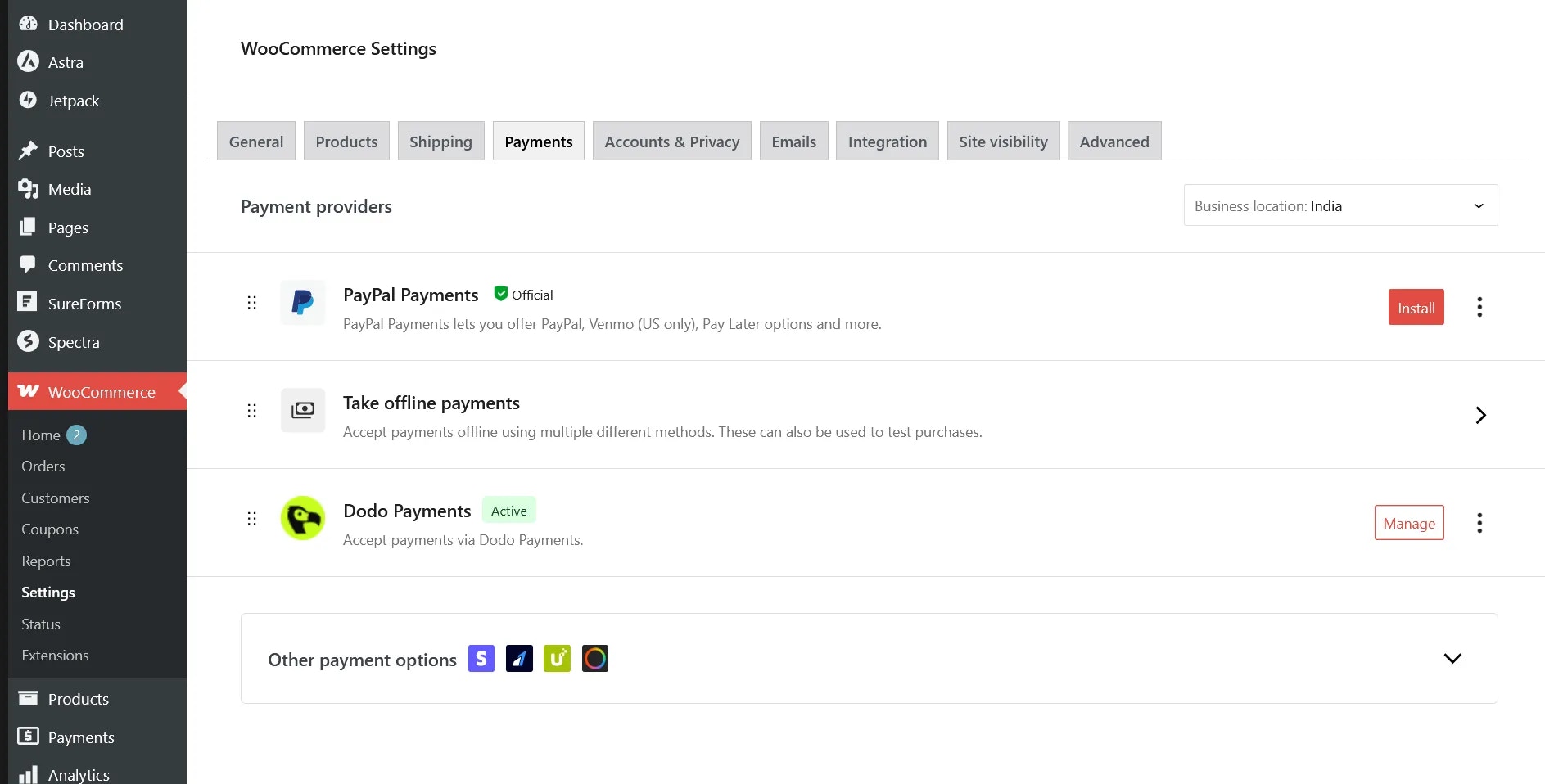The height and width of the screenshot is (784, 1545).
Task: Click the Dodo Payments bird logo
Action: pos(302,518)
